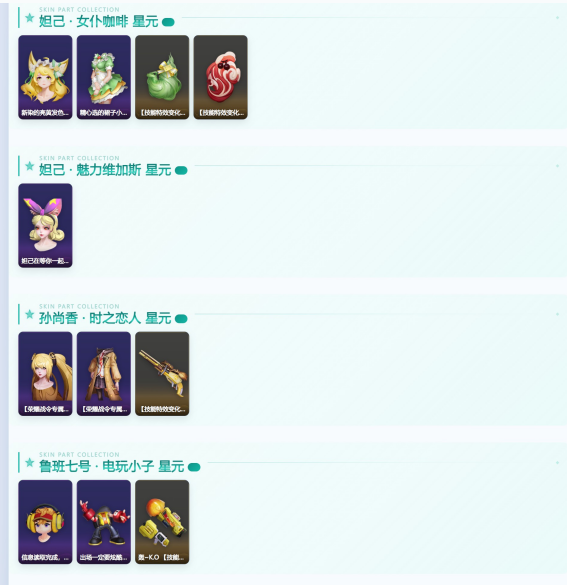This screenshot has height=585, width=567.
Task: Click the star icon beside 妲己·女仆咖啡
Action: click(x=29, y=18)
